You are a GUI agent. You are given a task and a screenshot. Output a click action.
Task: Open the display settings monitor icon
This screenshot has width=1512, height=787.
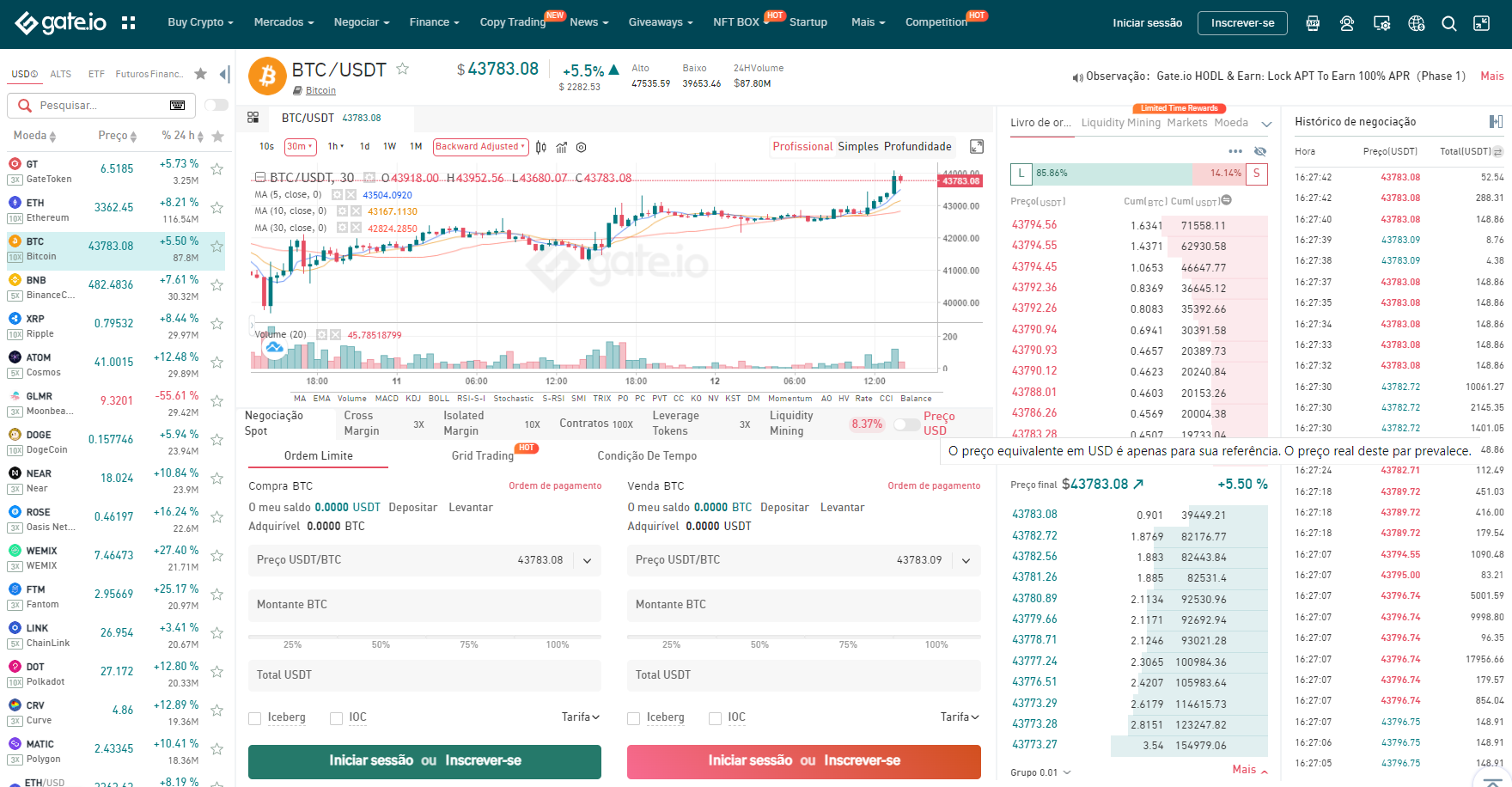pyautogui.click(x=1382, y=23)
